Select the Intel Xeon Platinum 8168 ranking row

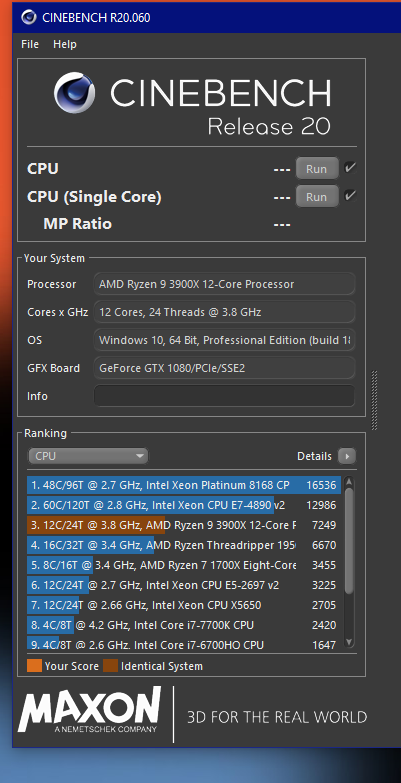click(184, 485)
